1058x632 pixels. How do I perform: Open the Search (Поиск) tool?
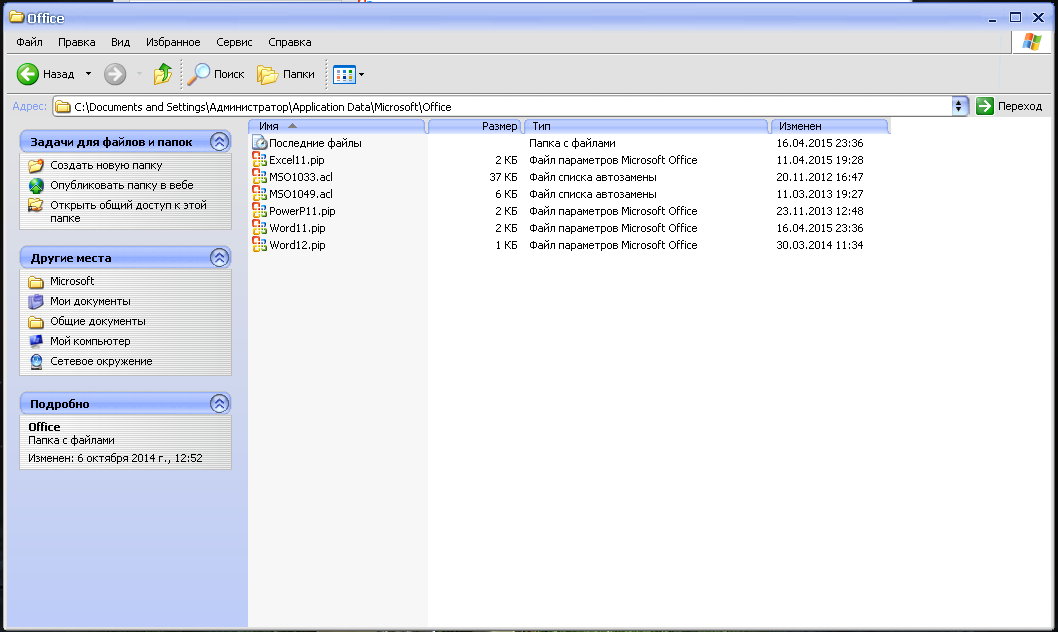(x=216, y=74)
